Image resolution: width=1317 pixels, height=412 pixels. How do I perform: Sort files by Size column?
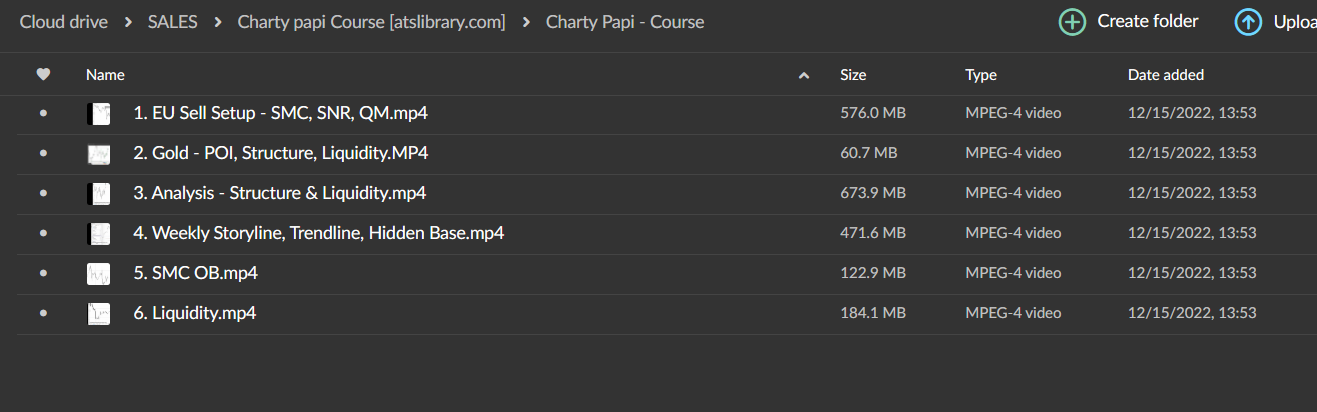pos(853,75)
